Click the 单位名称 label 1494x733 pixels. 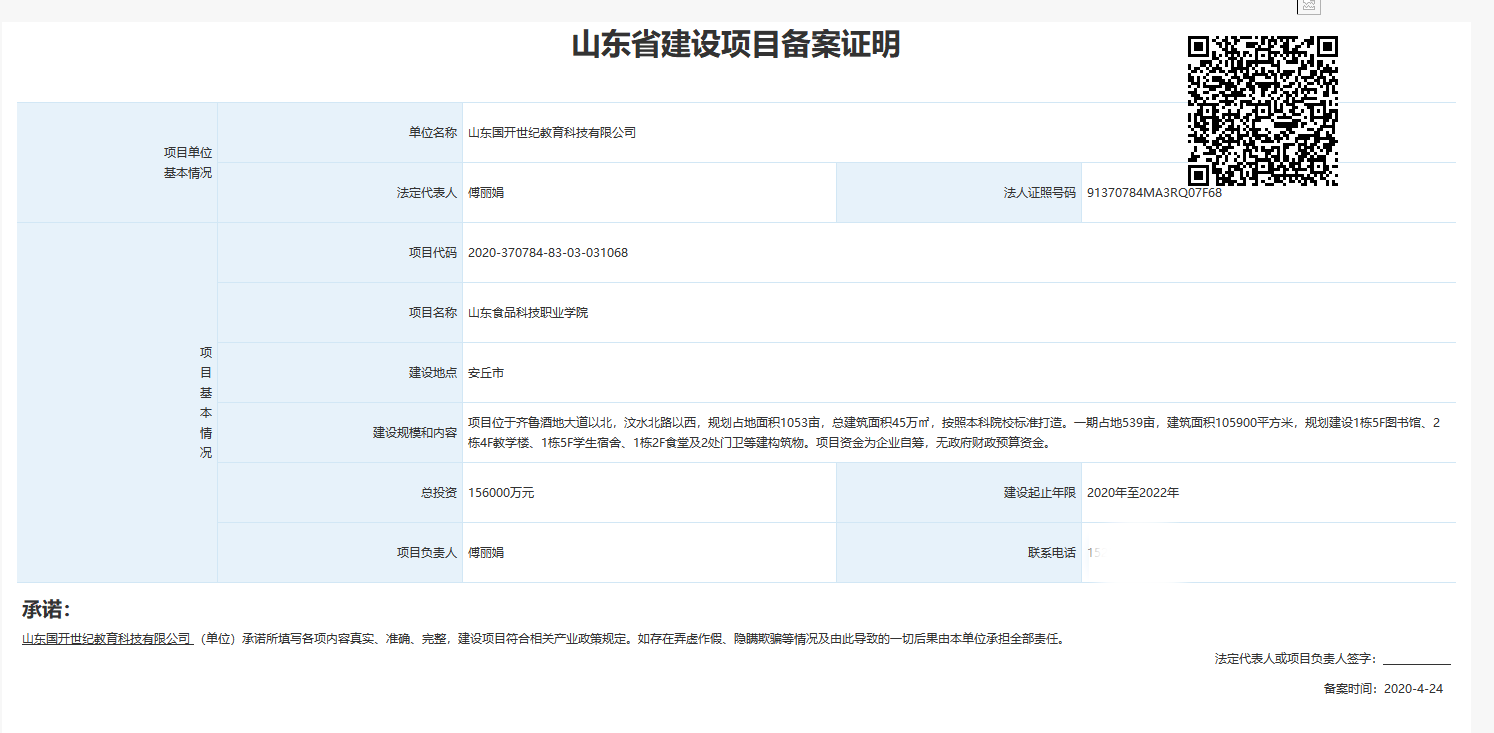(x=432, y=133)
